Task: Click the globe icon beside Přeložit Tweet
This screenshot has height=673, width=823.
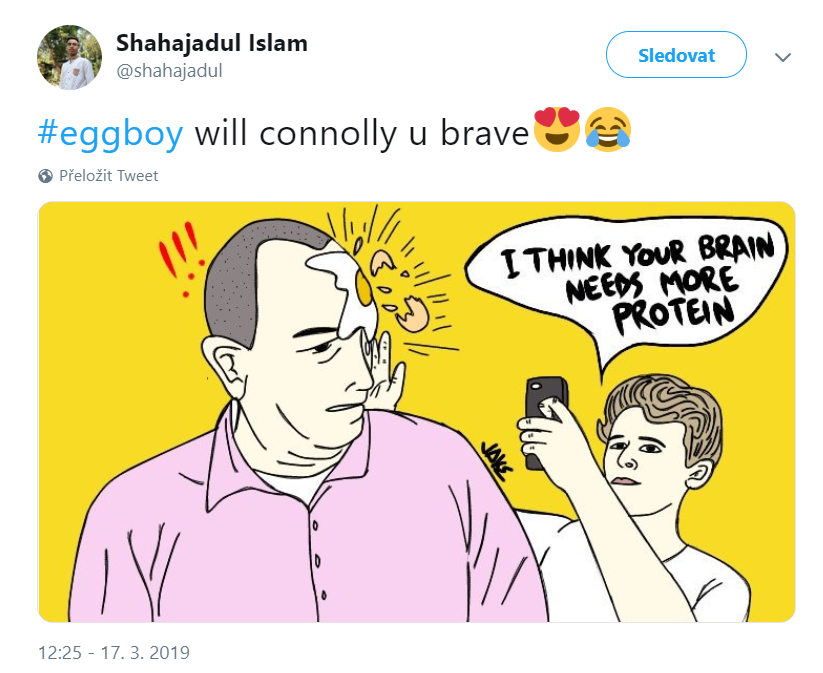Action: coord(46,176)
